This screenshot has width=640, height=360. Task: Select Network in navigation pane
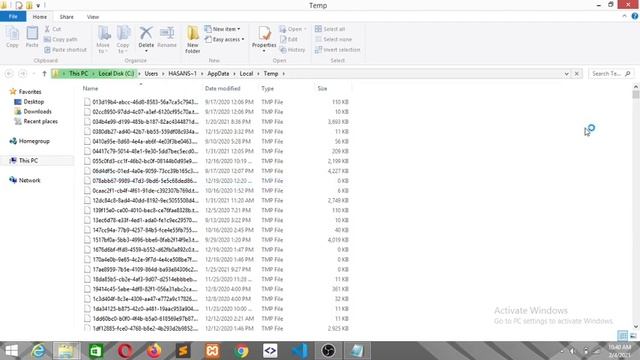tap(29, 180)
